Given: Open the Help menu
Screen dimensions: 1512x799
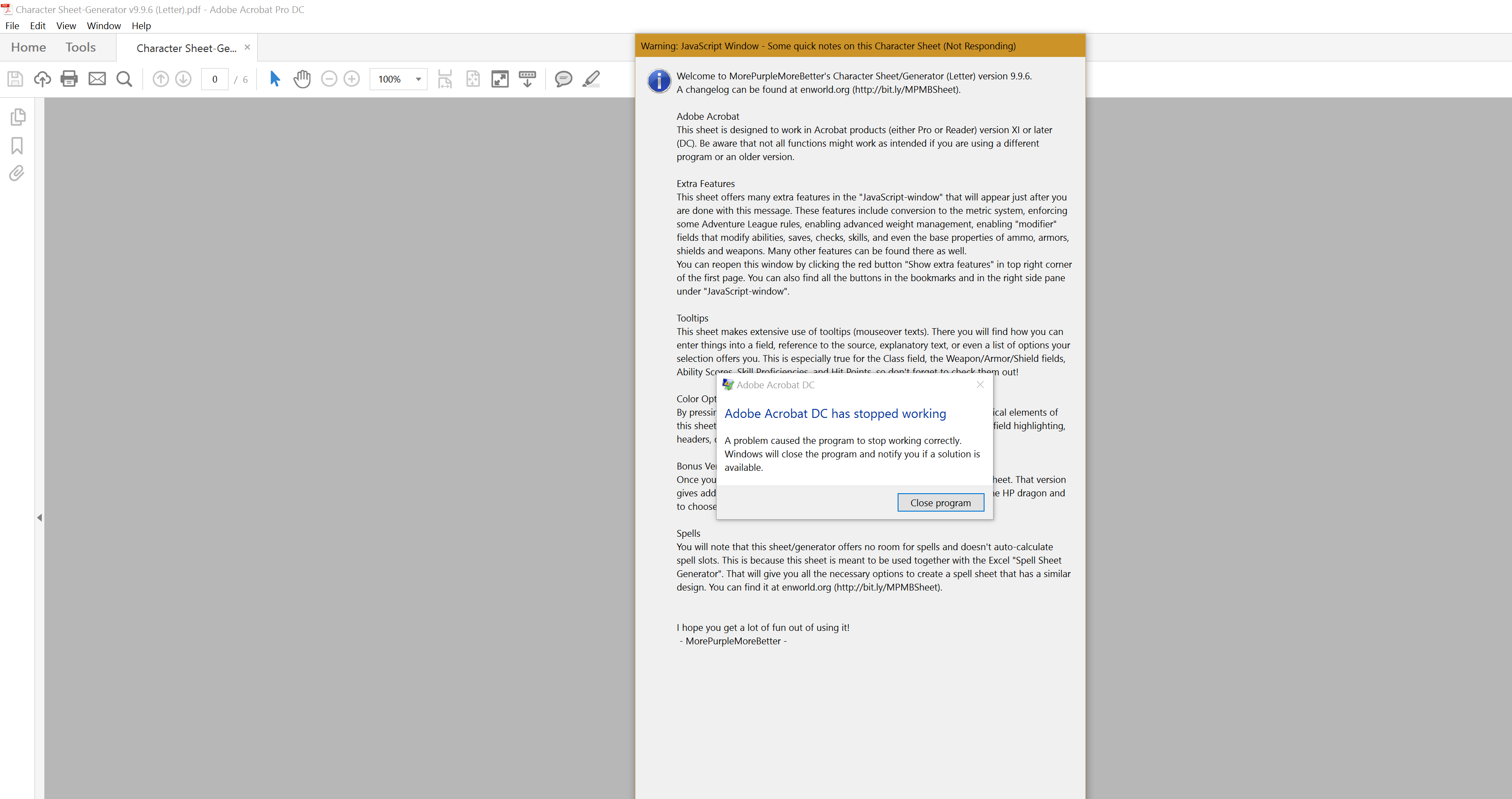Looking at the screenshot, I should 142,26.
